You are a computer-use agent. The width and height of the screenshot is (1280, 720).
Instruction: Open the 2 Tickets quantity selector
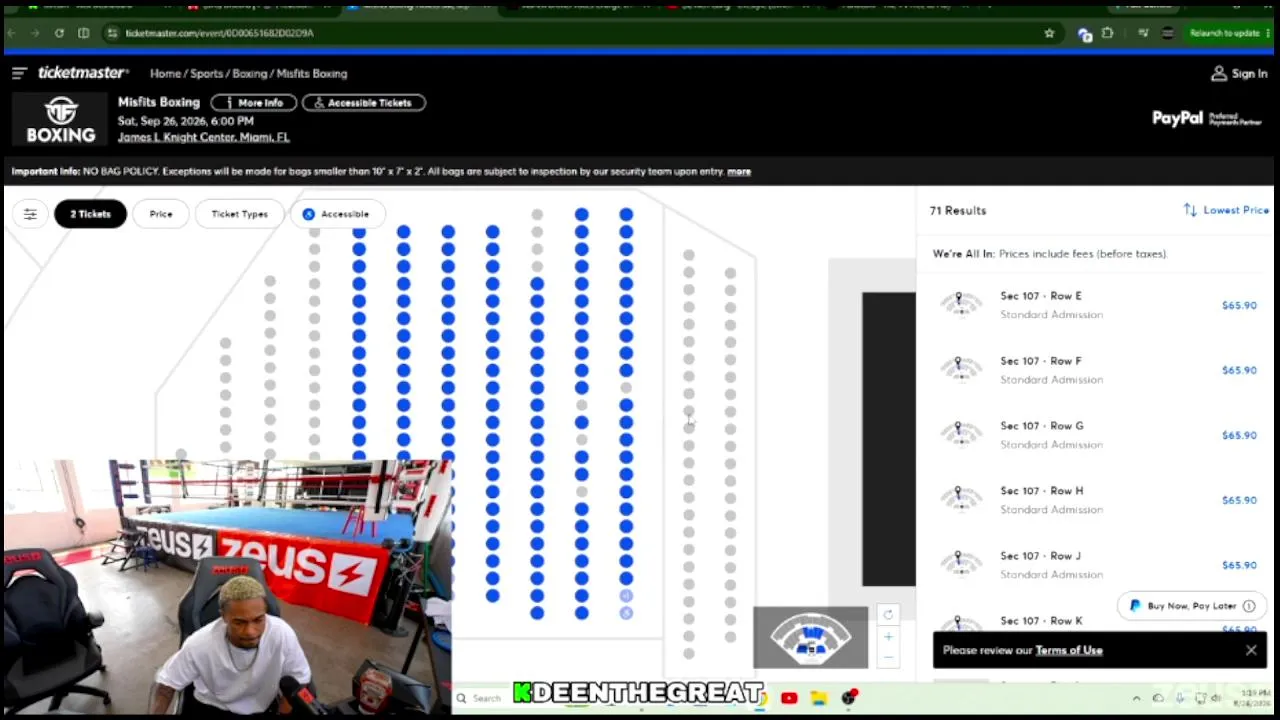[x=90, y=214]
